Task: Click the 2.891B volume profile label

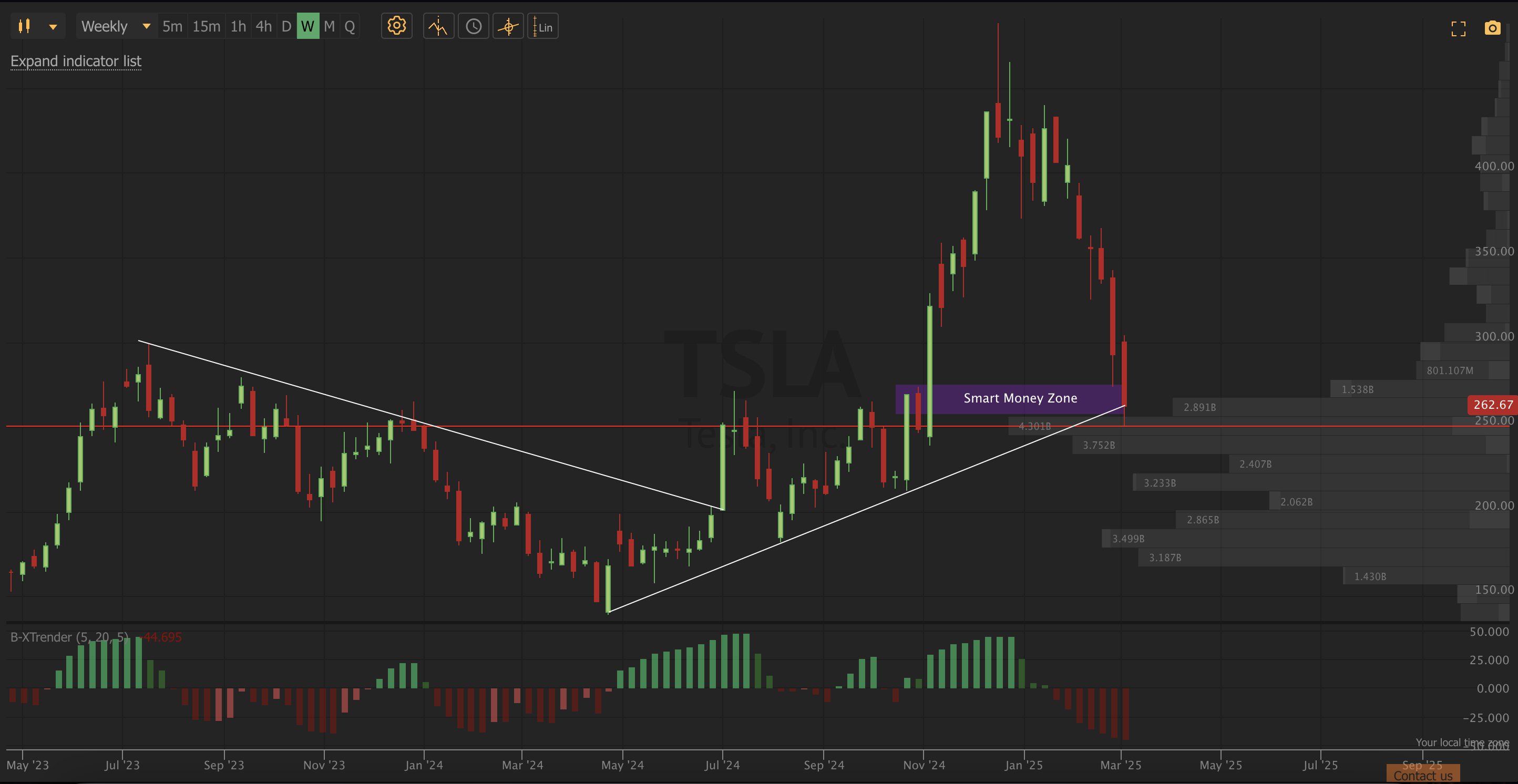Action: click(x=1200, y=407)
